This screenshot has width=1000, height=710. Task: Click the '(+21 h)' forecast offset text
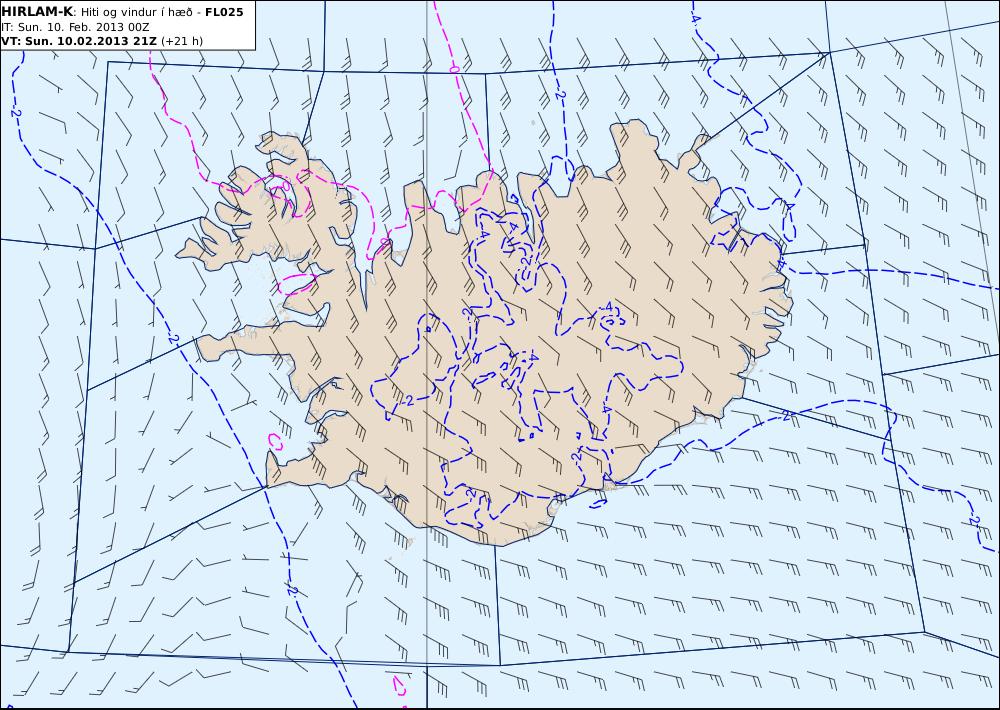tap(182, 41)
